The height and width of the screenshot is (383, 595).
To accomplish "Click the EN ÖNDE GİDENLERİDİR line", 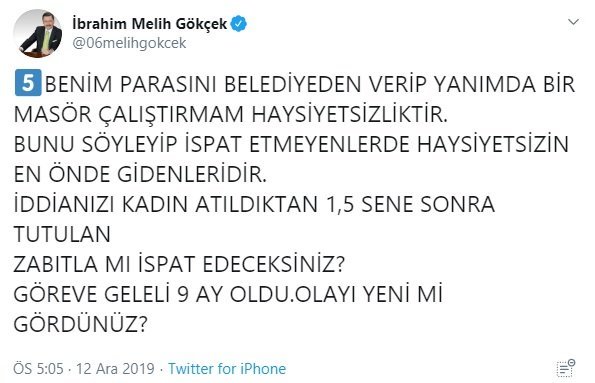I will [x=140, y=174].
